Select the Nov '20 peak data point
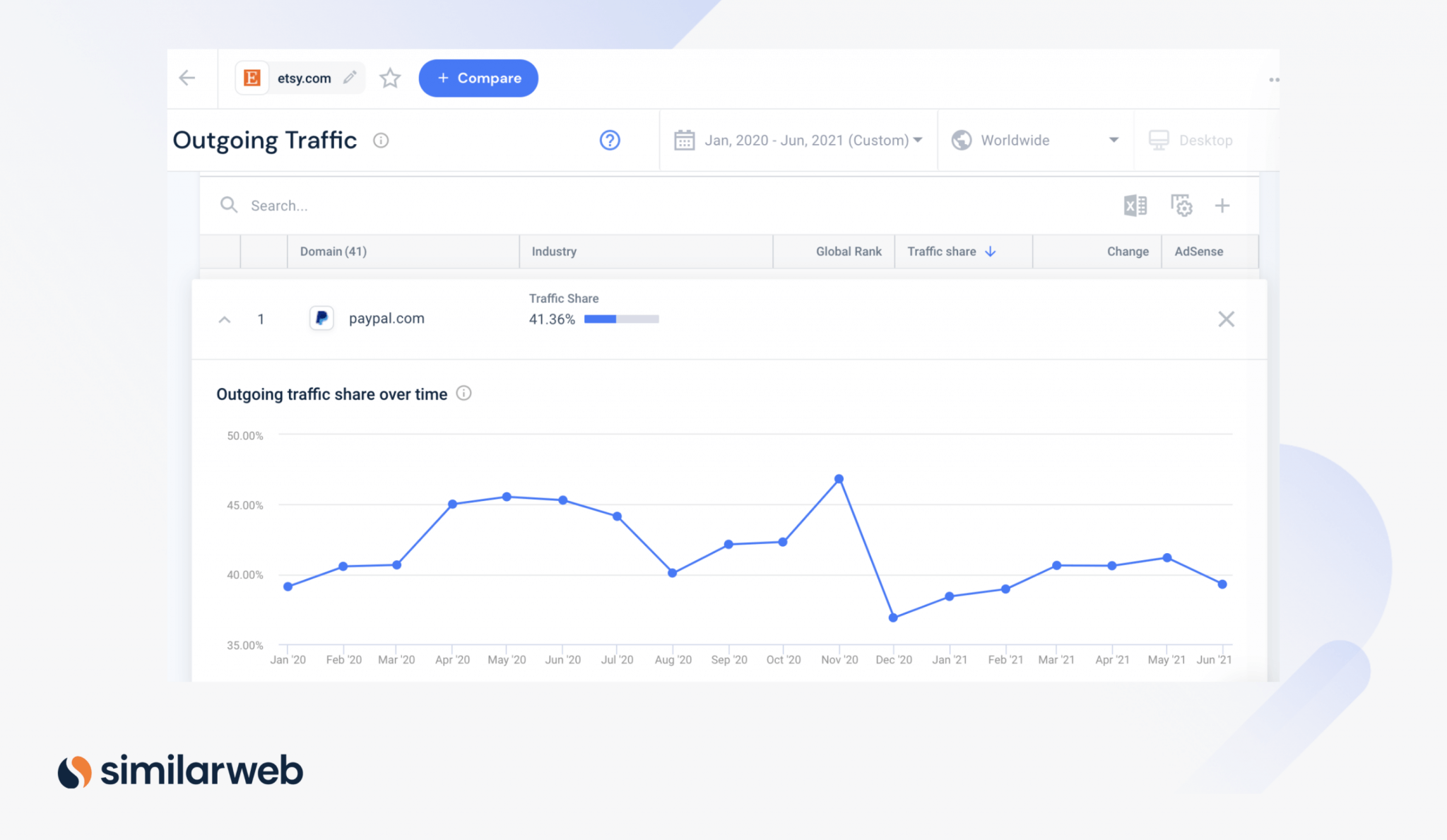1447x840 pixels. 839,479
